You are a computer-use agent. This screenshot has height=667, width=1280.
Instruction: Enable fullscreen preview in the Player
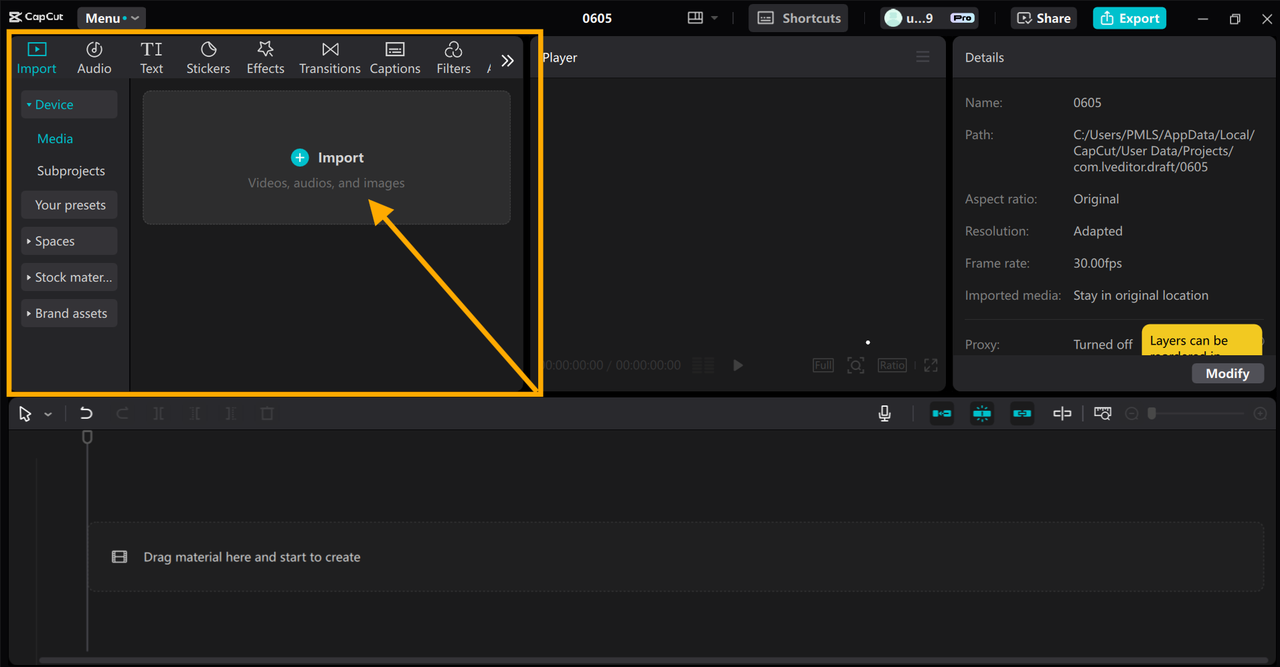point(929,365)
